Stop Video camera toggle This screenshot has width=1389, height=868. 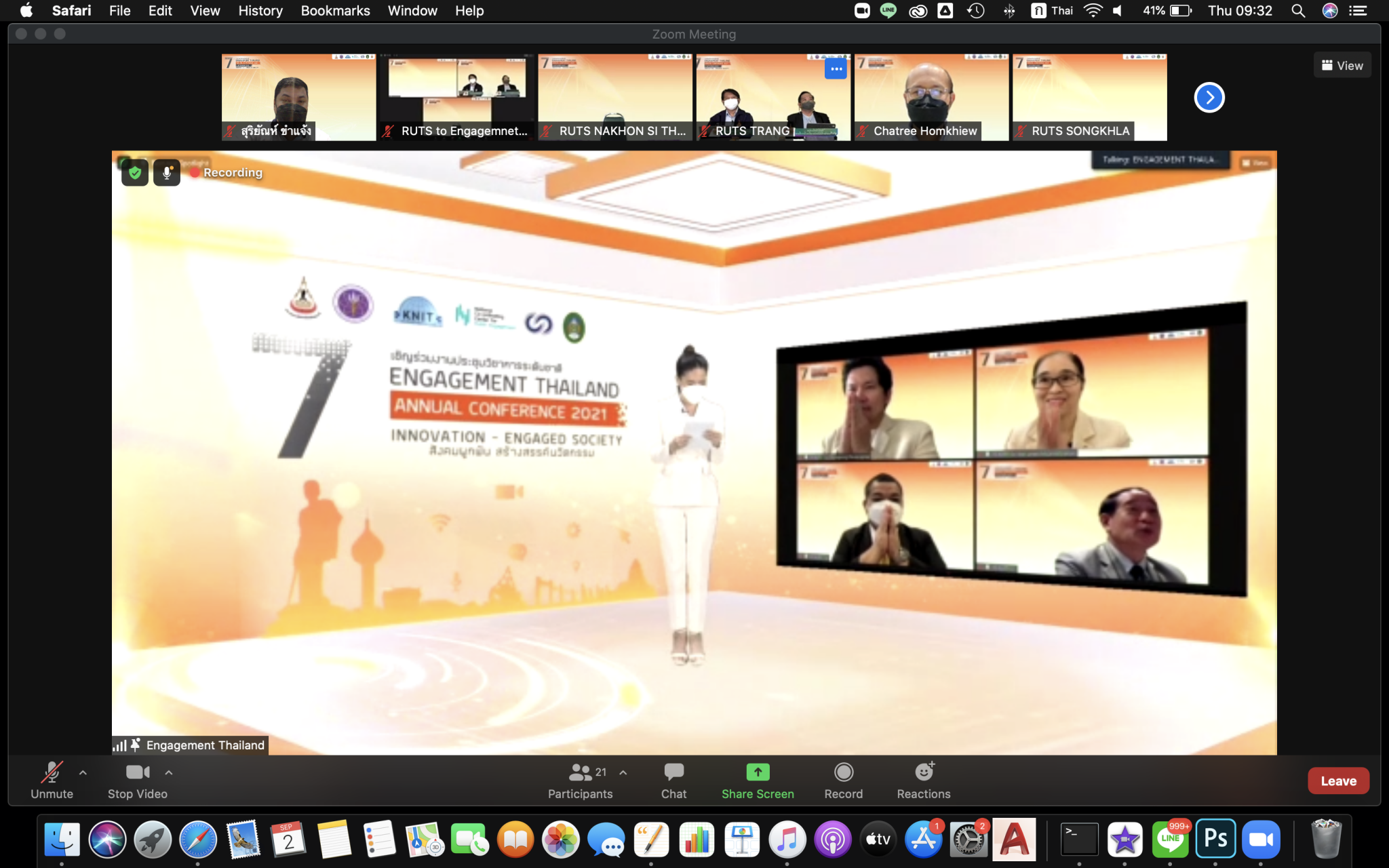(138, 780)
